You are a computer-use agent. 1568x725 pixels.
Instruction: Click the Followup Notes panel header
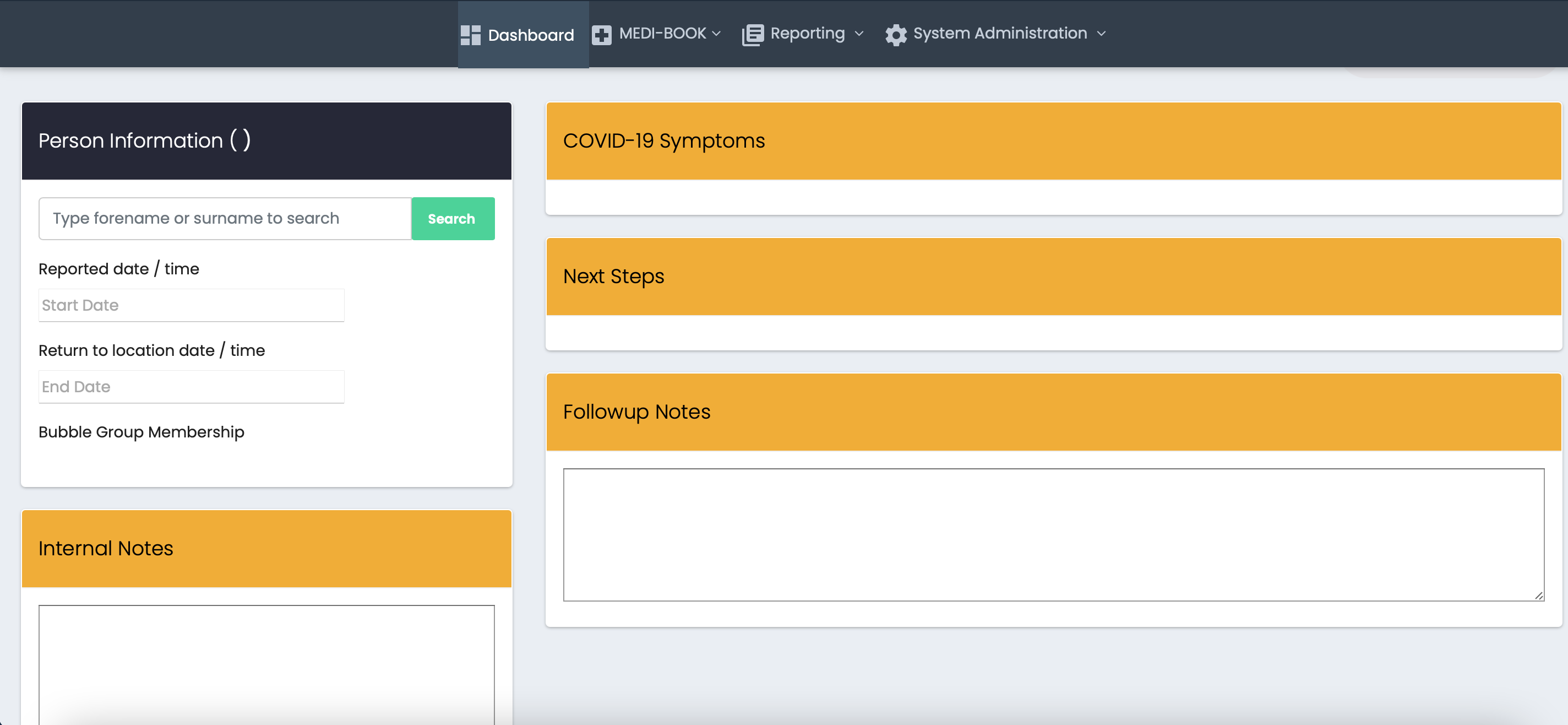(x=1054, y=412)
